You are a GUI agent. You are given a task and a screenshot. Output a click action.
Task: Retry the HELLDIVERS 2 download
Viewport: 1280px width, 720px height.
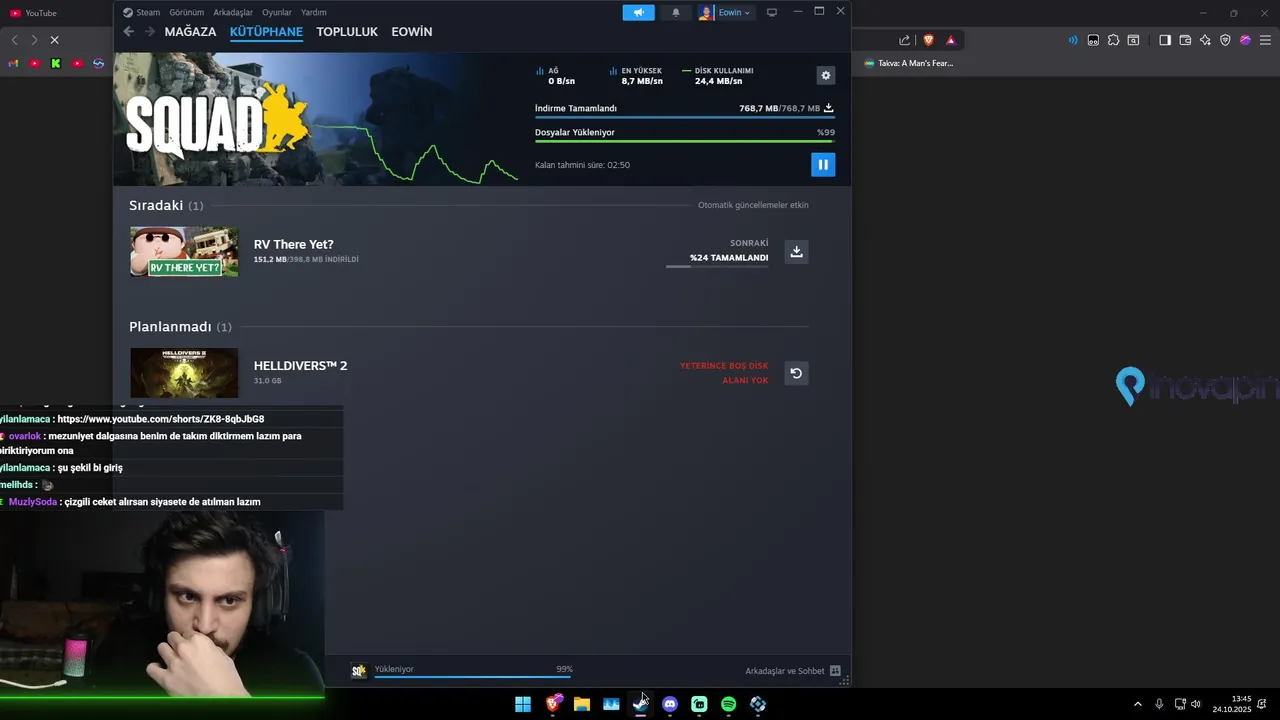pos(796,373)
